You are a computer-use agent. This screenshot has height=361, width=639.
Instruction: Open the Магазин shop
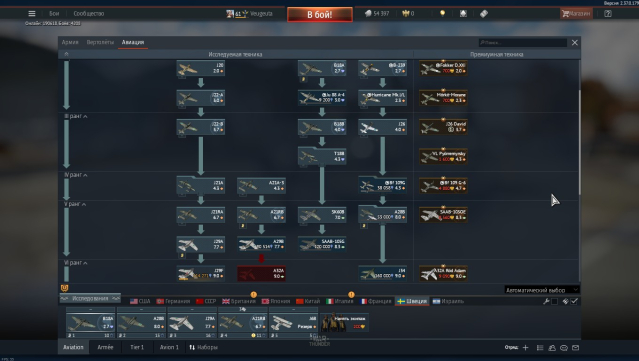click(x=576, y=13)
